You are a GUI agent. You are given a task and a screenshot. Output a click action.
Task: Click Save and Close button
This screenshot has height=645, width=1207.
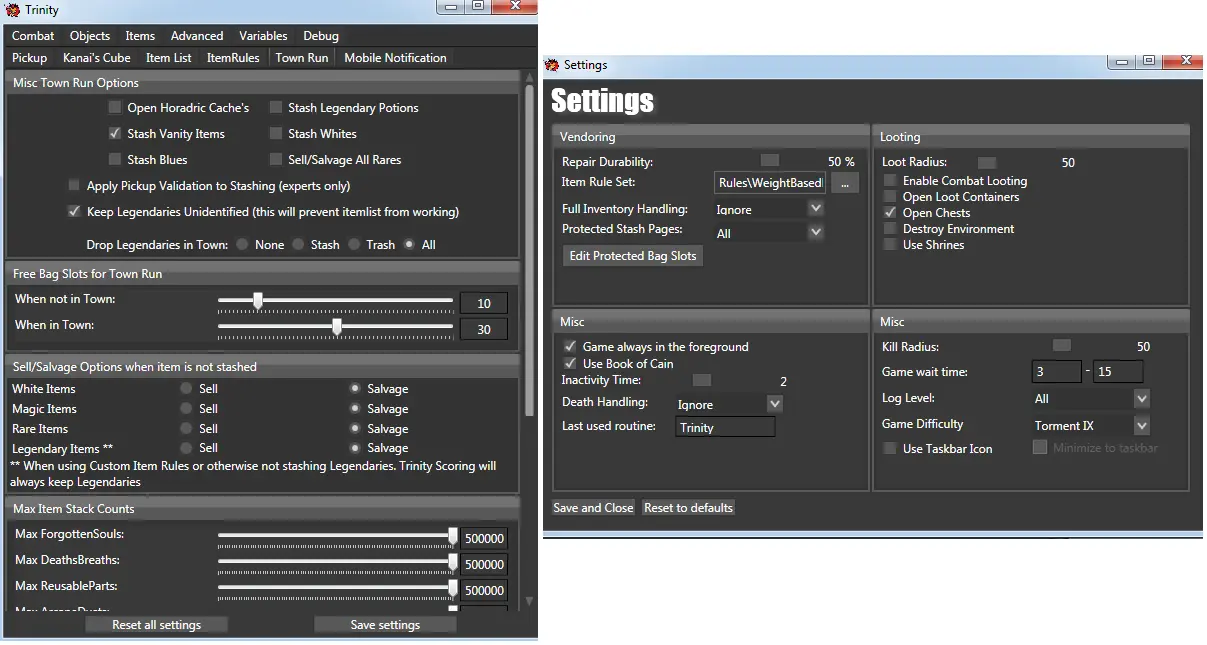coord(593,508)
